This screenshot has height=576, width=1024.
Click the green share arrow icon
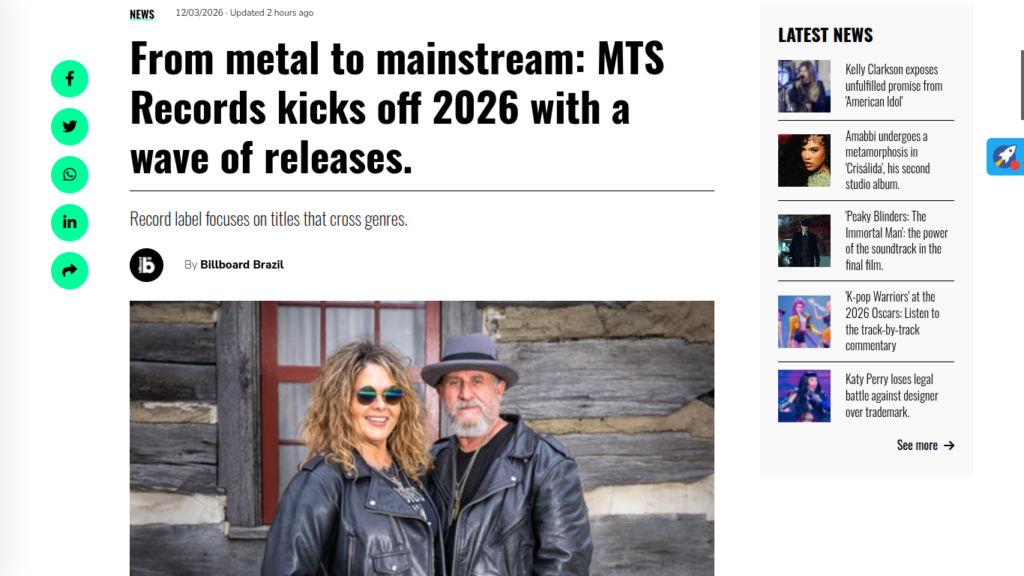pos(70,271)
